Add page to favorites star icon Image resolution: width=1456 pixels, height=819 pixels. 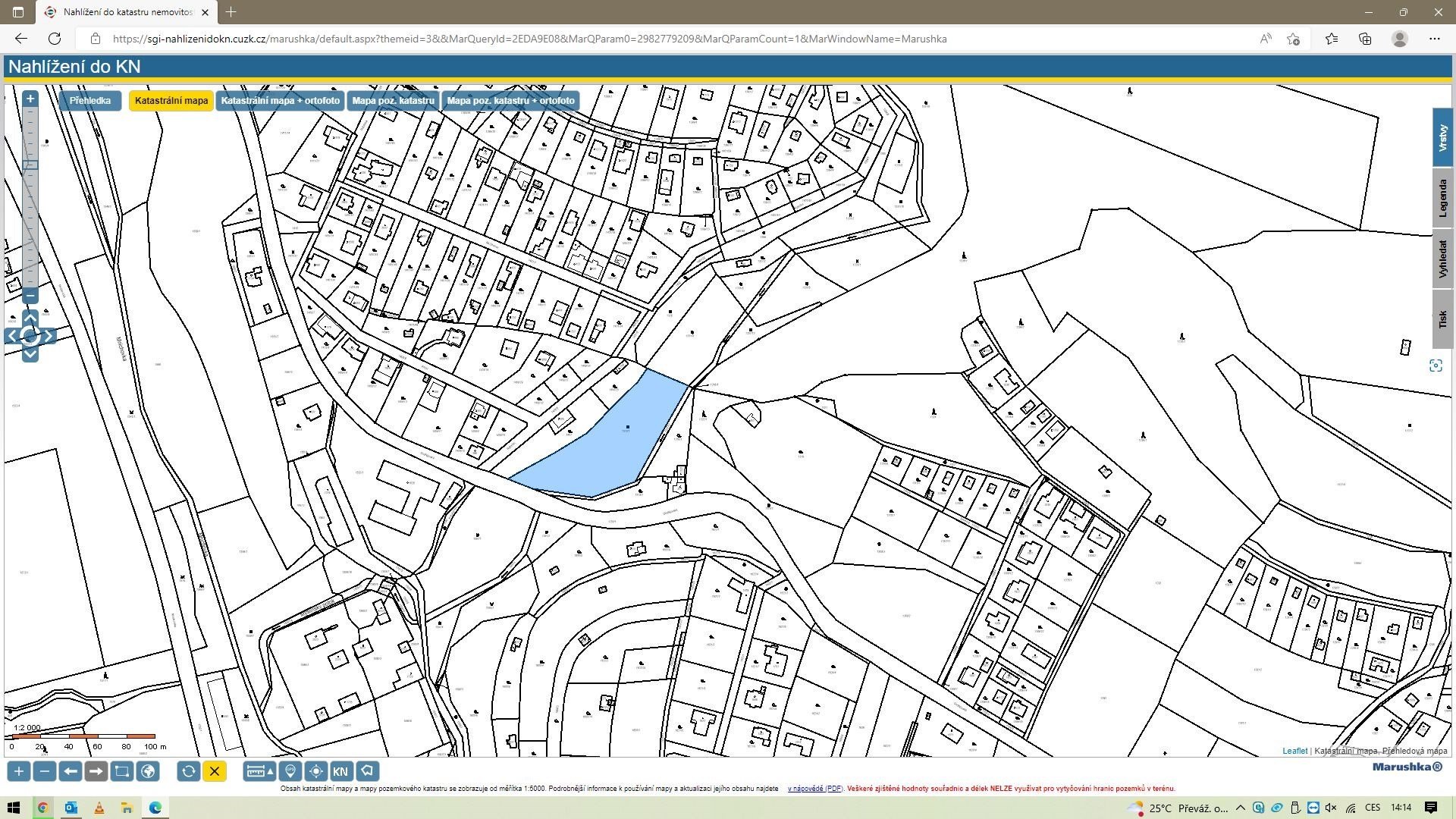[1294, 39]
